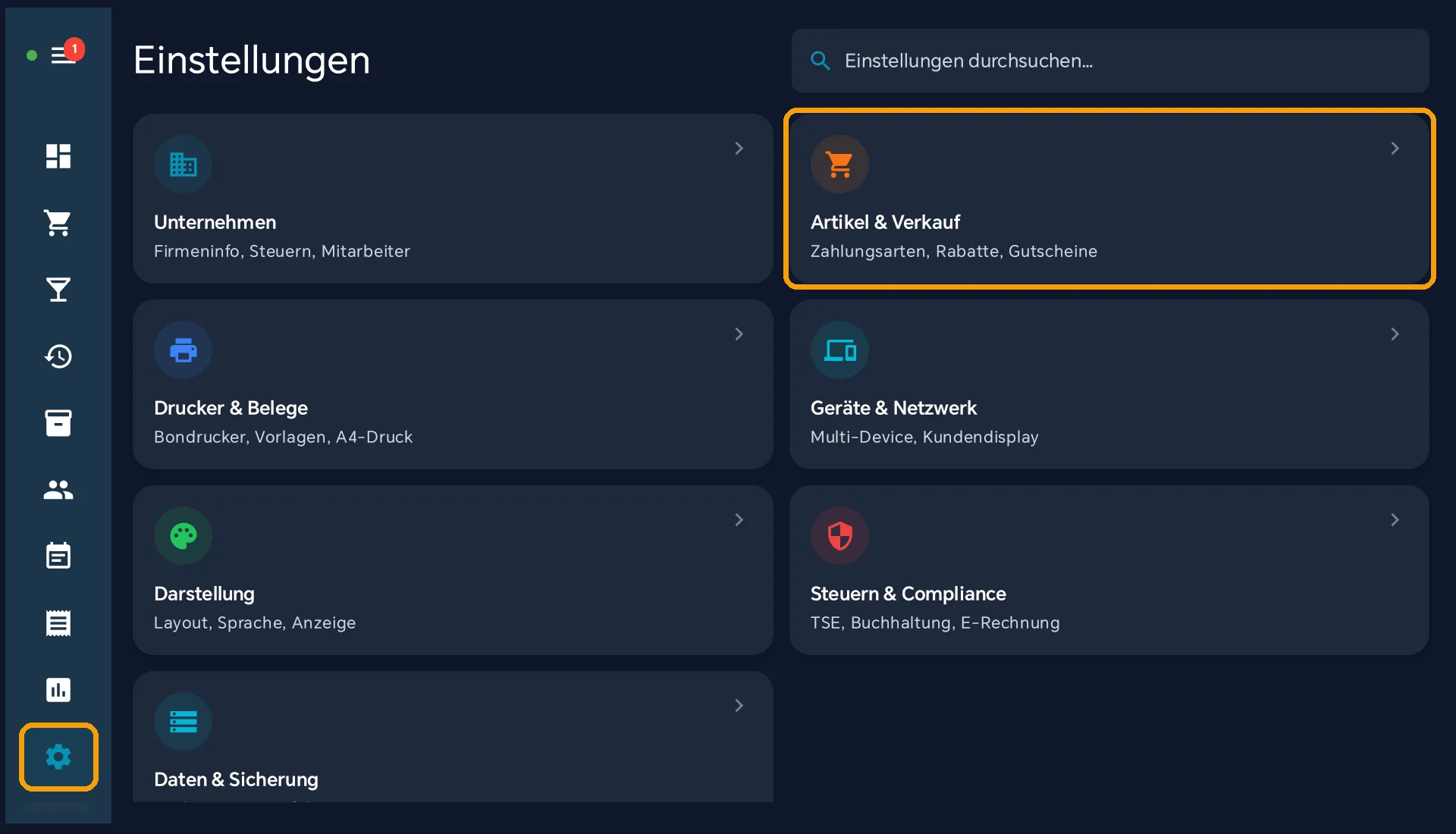Click 'Zahlungsarten, Rabatte, Gutscheine' subtitle
The width and height of the screenshot is (1456, 834).
(953, 251)
